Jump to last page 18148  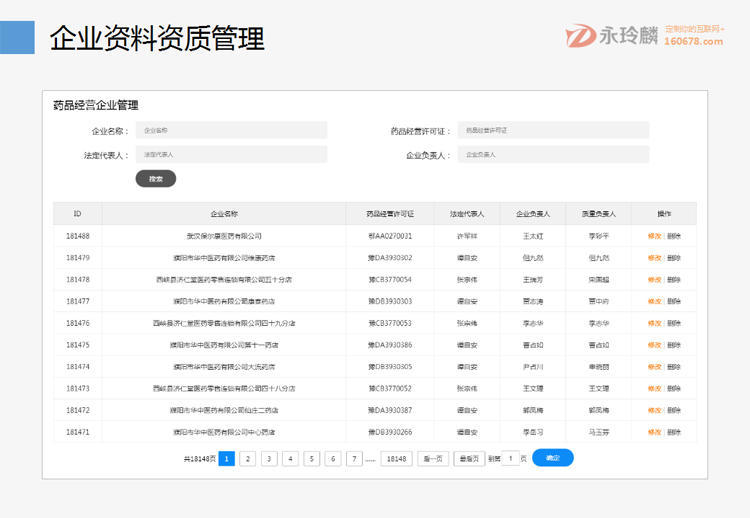(x=396, y=458)
